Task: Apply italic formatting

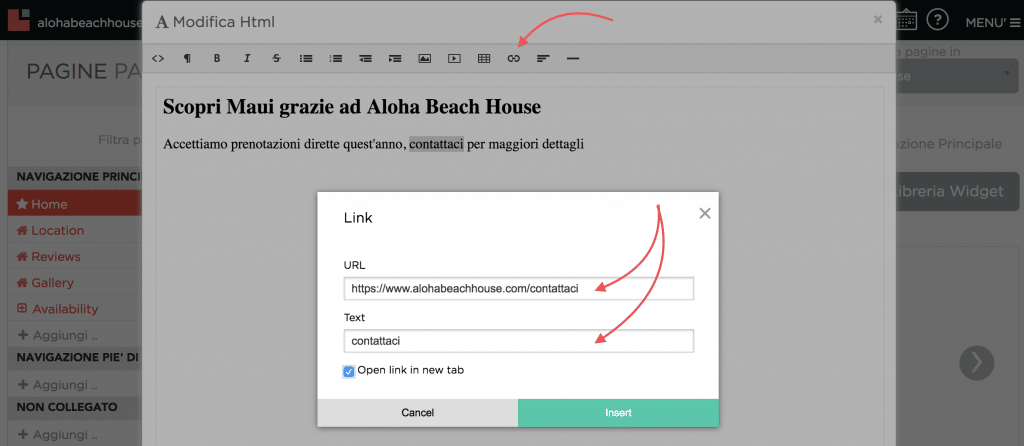Action: [247, 59]
